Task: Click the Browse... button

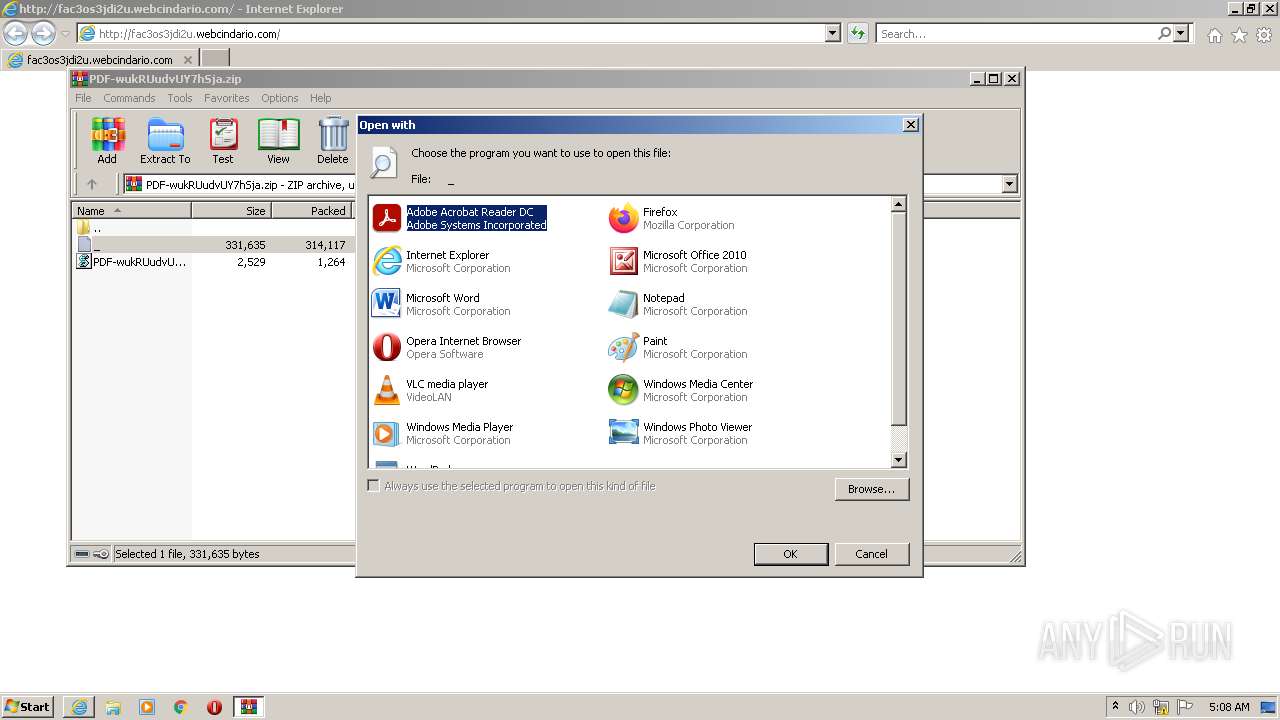Action: pos(871,489)
